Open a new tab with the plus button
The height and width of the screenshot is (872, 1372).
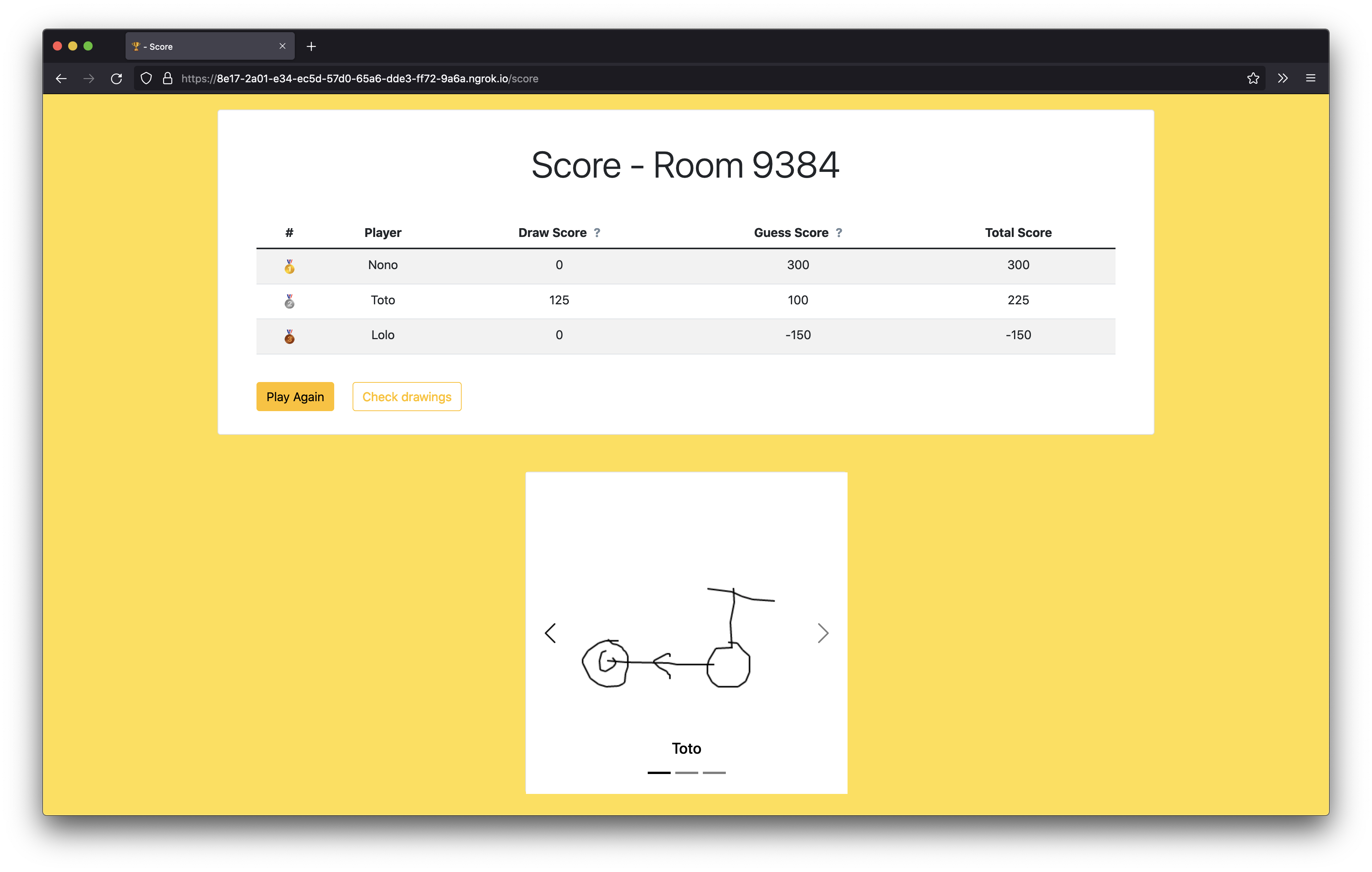pos(311,47)
